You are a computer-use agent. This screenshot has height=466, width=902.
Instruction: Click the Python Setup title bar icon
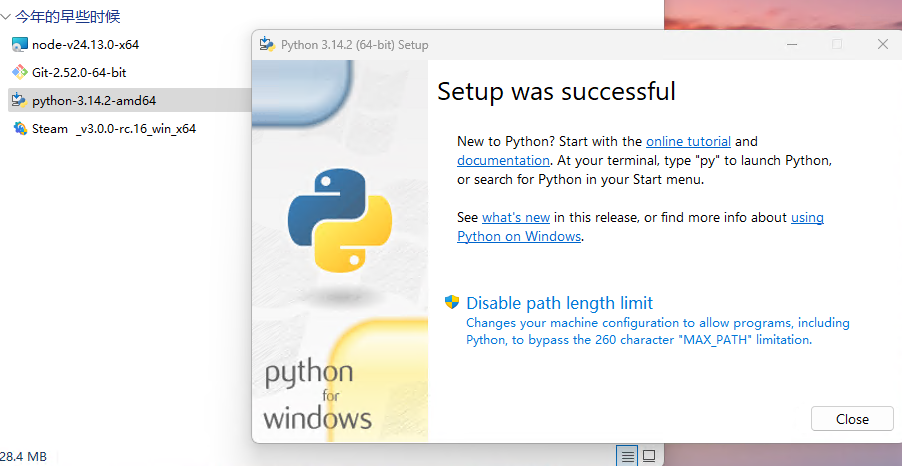pos(267,44)
